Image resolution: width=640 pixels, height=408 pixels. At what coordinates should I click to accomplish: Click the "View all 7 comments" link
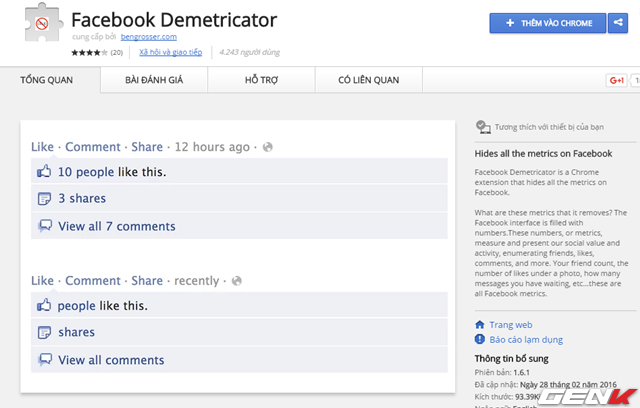(x=116, y=226)
